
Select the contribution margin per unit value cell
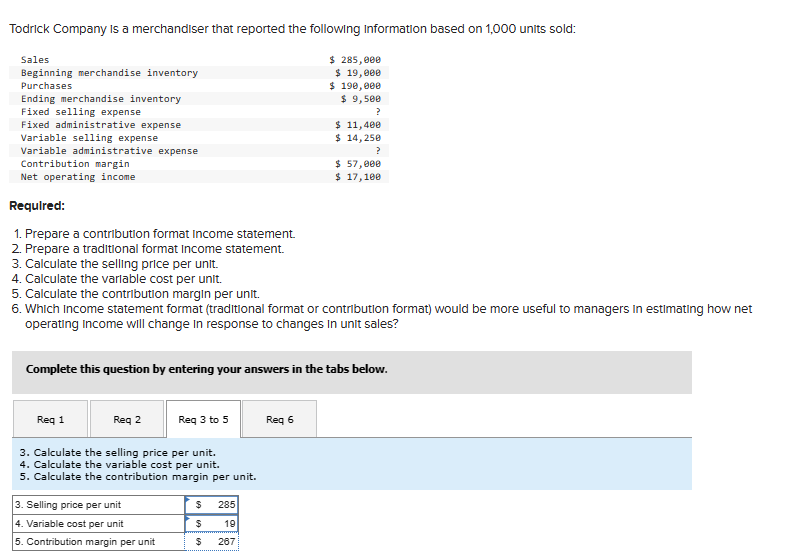pos(212,542)
